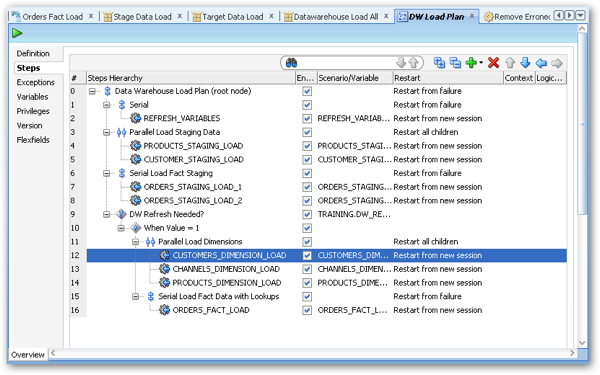Collapse the When Value = 1 node
This screenshot has width=600, height=375.
[121, 228]
